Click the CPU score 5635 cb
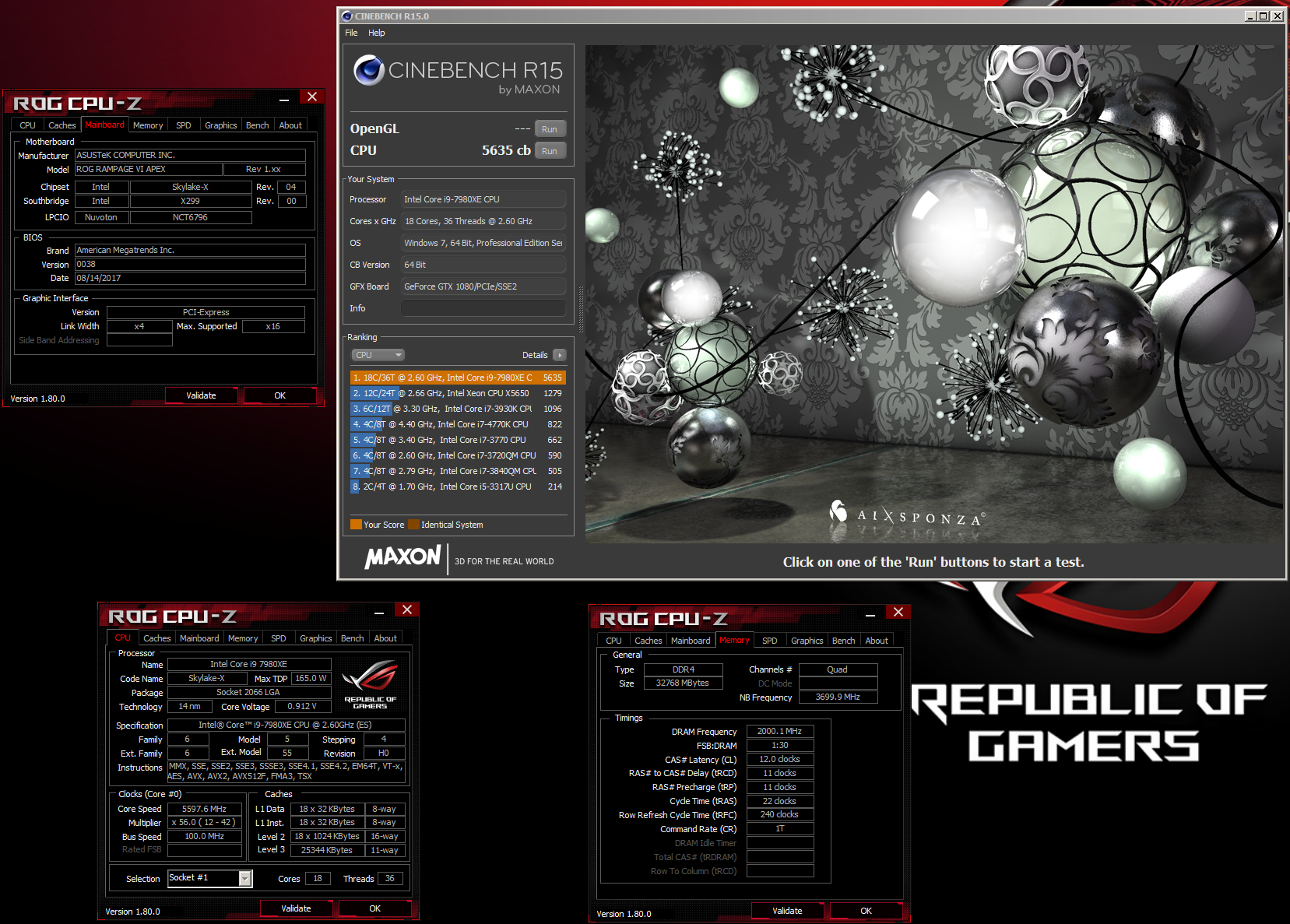Viewport: 1290px width, 924px height. 506,150
